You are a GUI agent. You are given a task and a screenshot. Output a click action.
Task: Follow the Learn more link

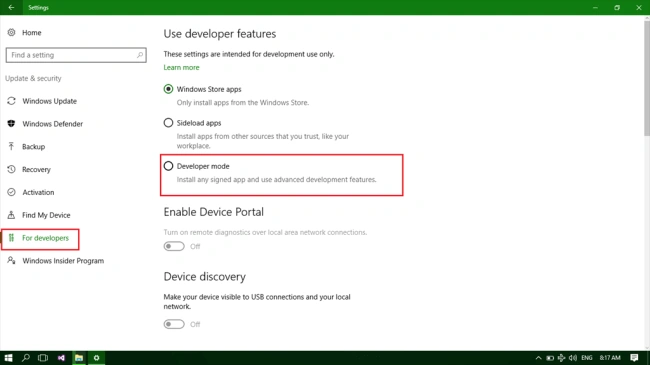181,67
